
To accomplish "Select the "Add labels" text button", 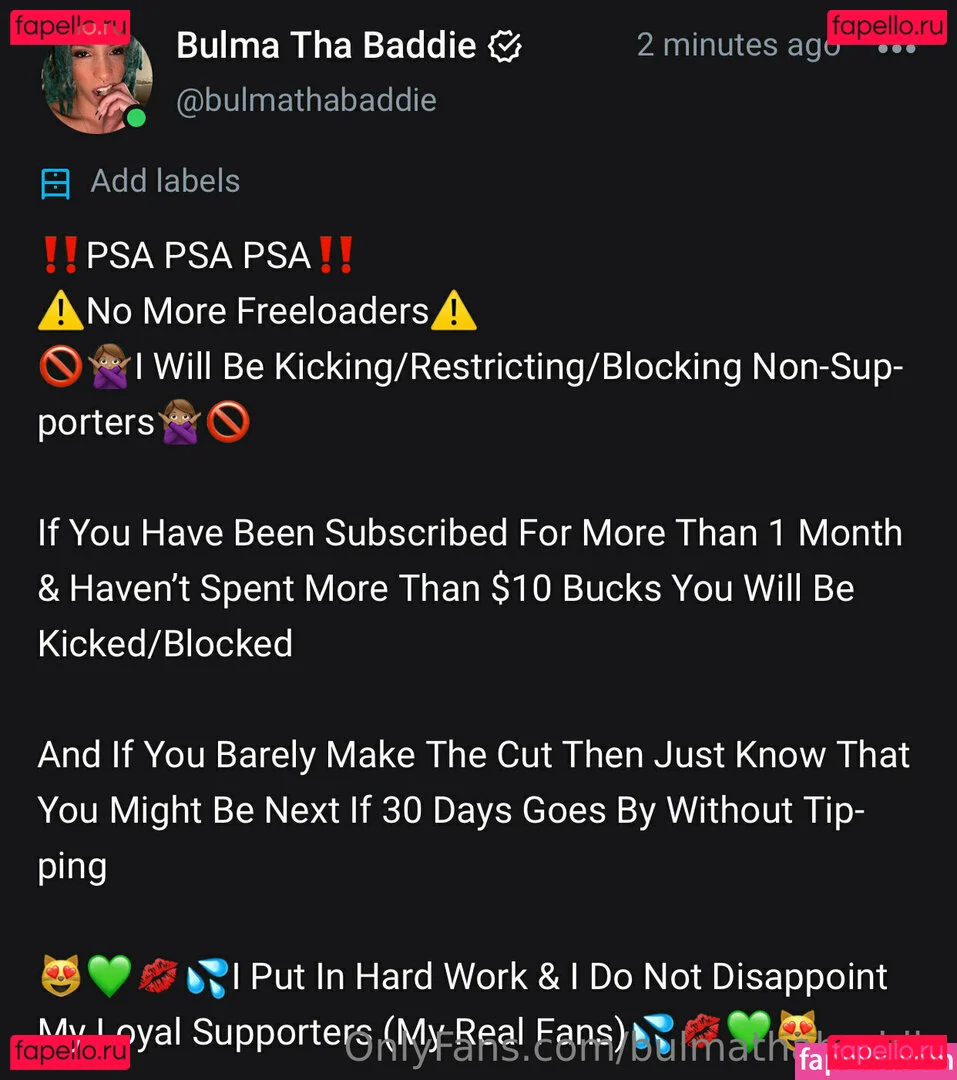I will coord(165,181).
